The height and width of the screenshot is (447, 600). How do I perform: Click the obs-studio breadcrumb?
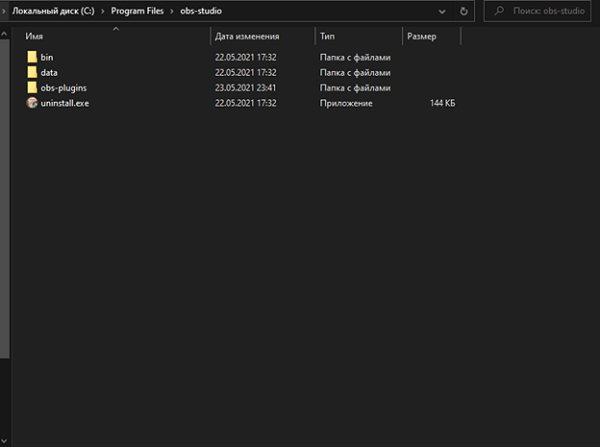click(201, 11)
